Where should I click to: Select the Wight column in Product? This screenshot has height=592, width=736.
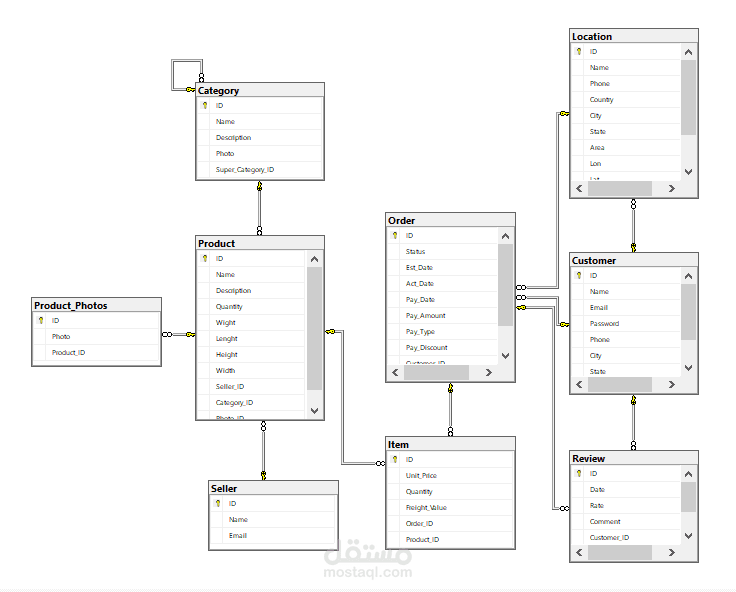(x=251, y=323)
